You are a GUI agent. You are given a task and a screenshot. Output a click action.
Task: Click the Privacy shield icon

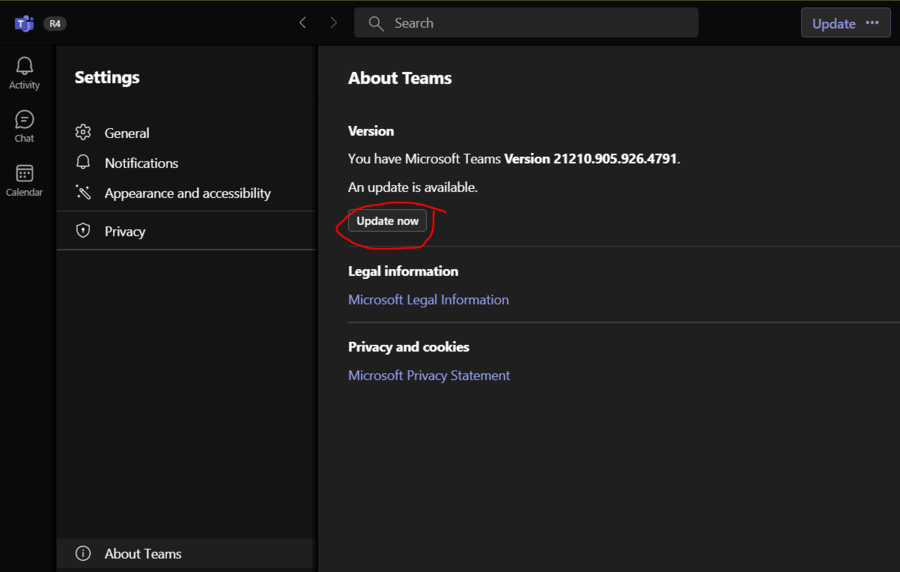pos(84,231)
